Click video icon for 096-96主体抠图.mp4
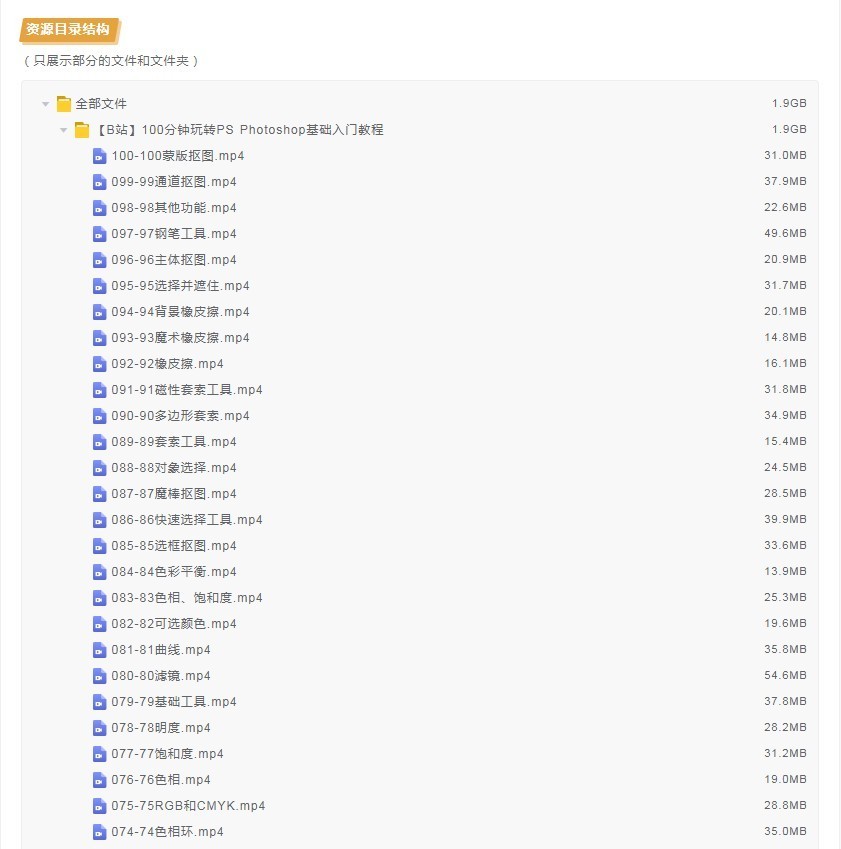Image resolution: width=841 pixels, height=849 pixels. click(x=100, y=260)
